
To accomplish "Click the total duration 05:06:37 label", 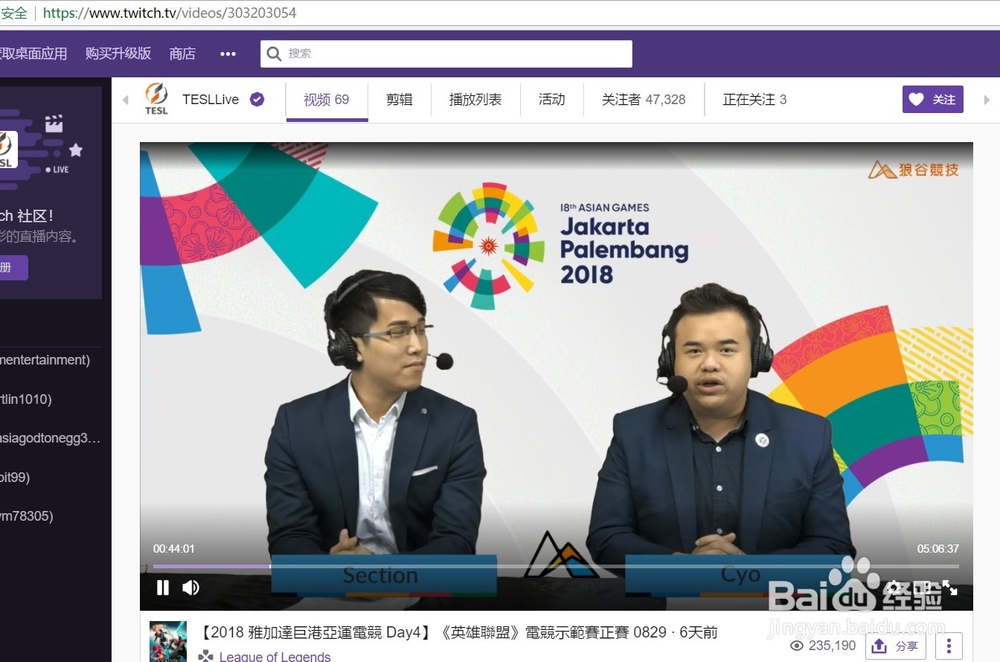I will click(938, 548).
